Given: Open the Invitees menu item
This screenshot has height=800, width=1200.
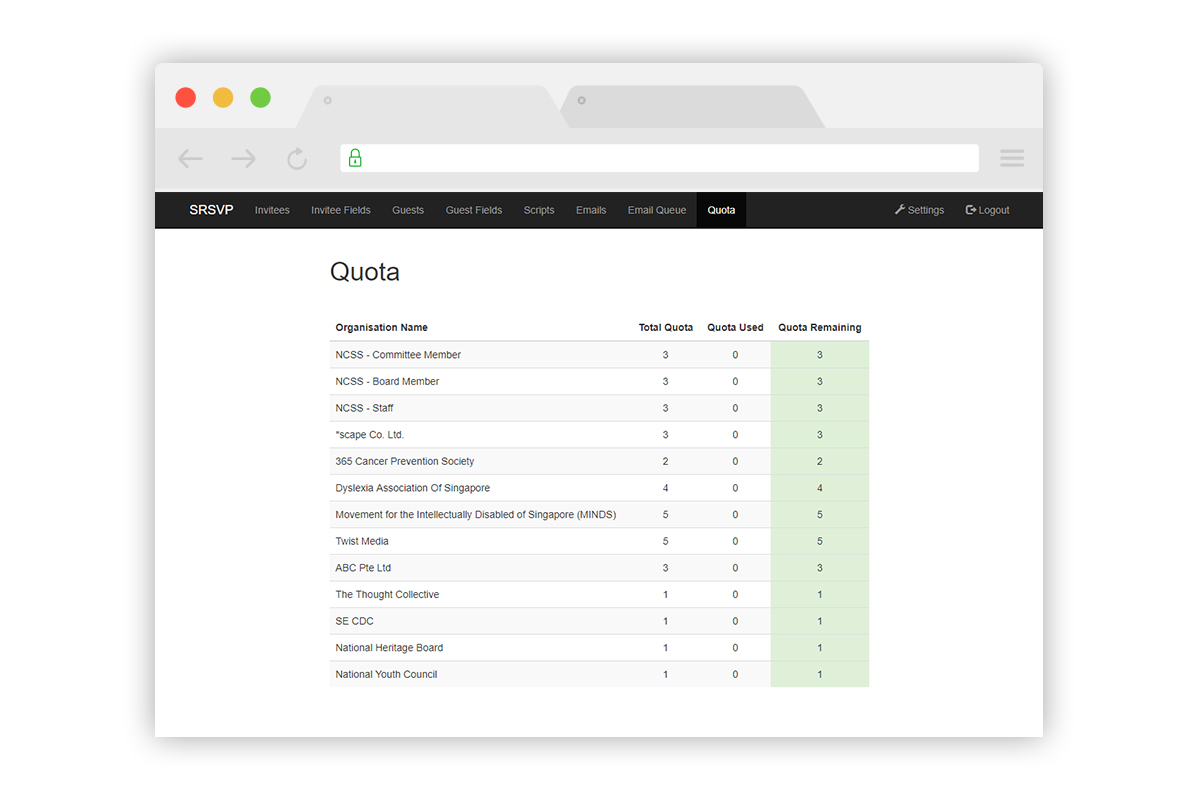Looking at the screenshot, I should [x=272, y=210].
